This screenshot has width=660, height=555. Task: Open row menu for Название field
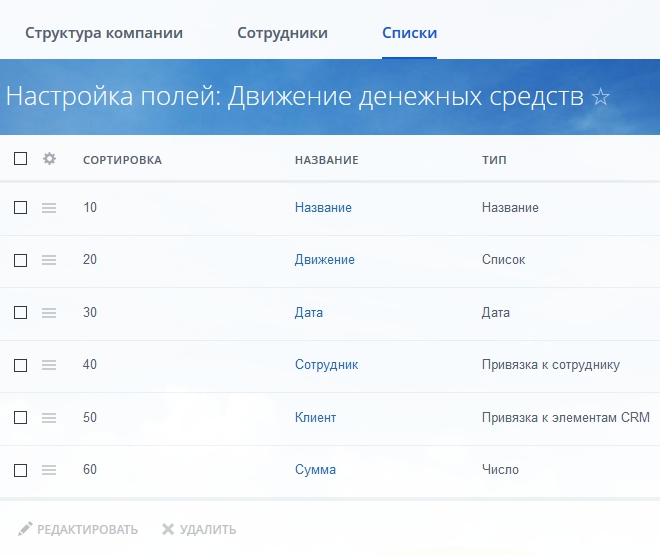click(49, 208)
